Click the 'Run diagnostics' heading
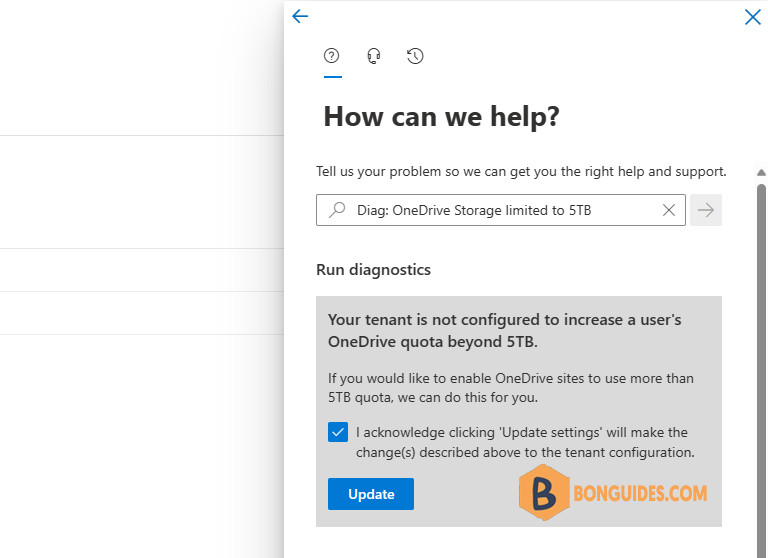Image resolution: width=768 pixels, height=558 pixels. coord(373,269)
